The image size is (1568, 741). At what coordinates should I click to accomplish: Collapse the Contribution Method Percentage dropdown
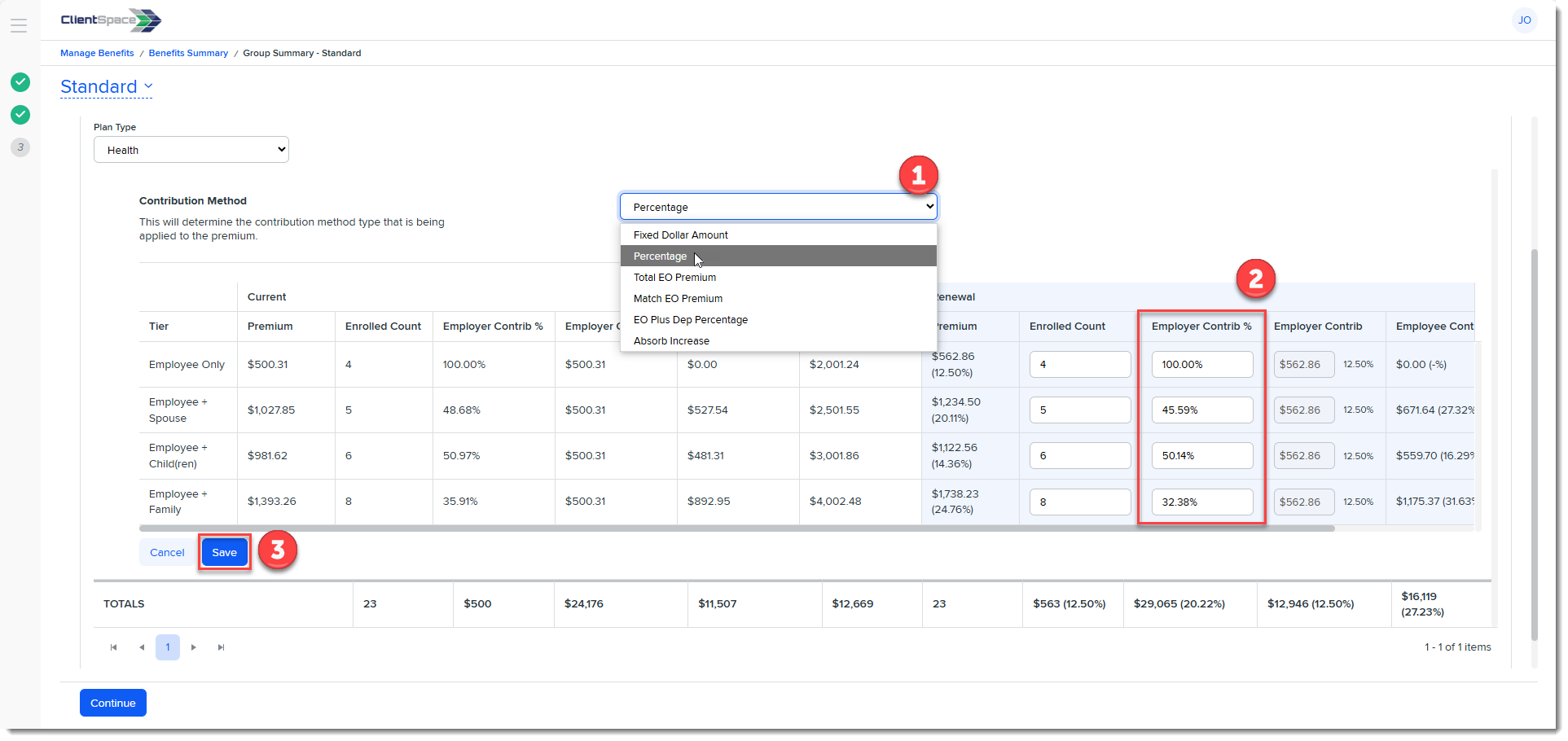coord(778,207)
